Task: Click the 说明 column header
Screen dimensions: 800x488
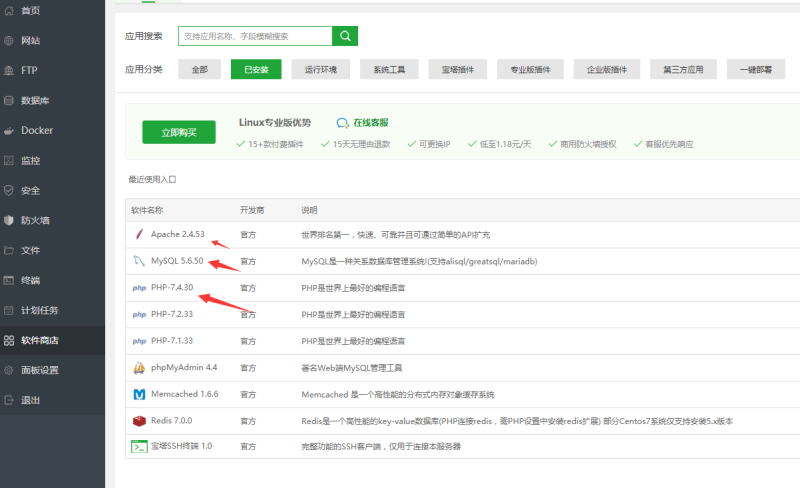Action: (x=309, y=210)
